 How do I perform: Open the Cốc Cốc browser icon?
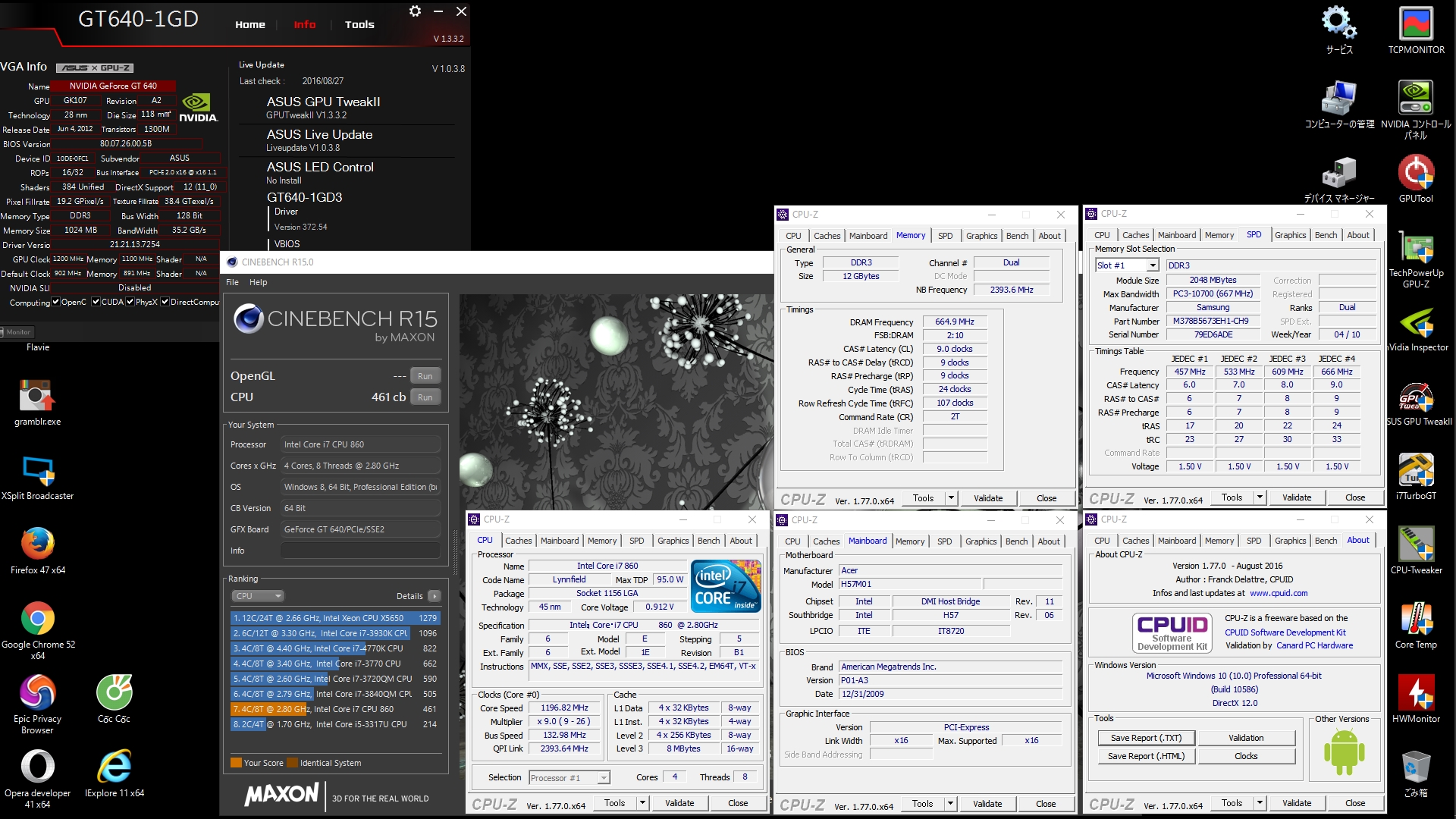pyautogui.click(x=114, y=698)
